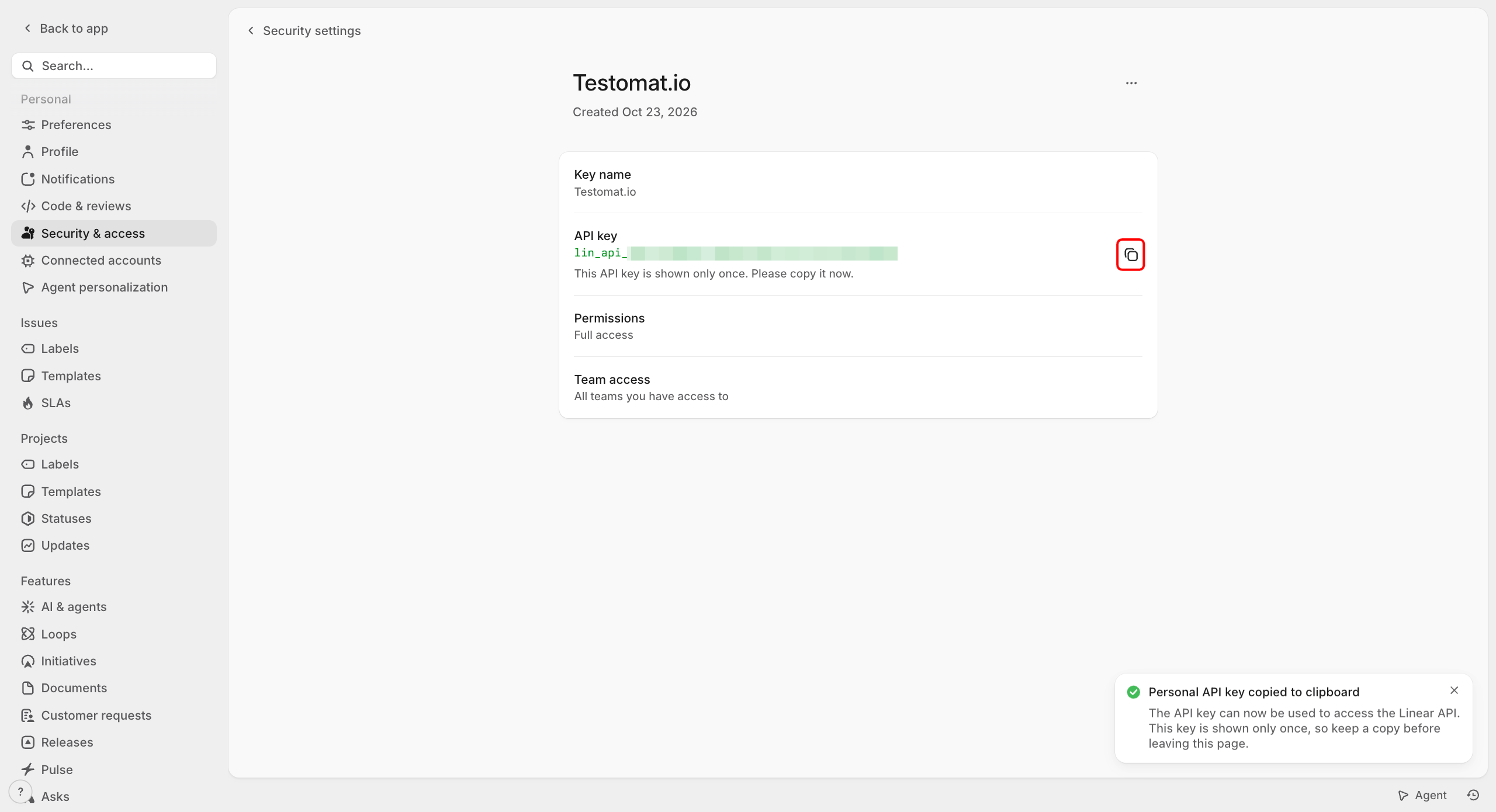Go back via the Security settings chevron

pos(251,30)
